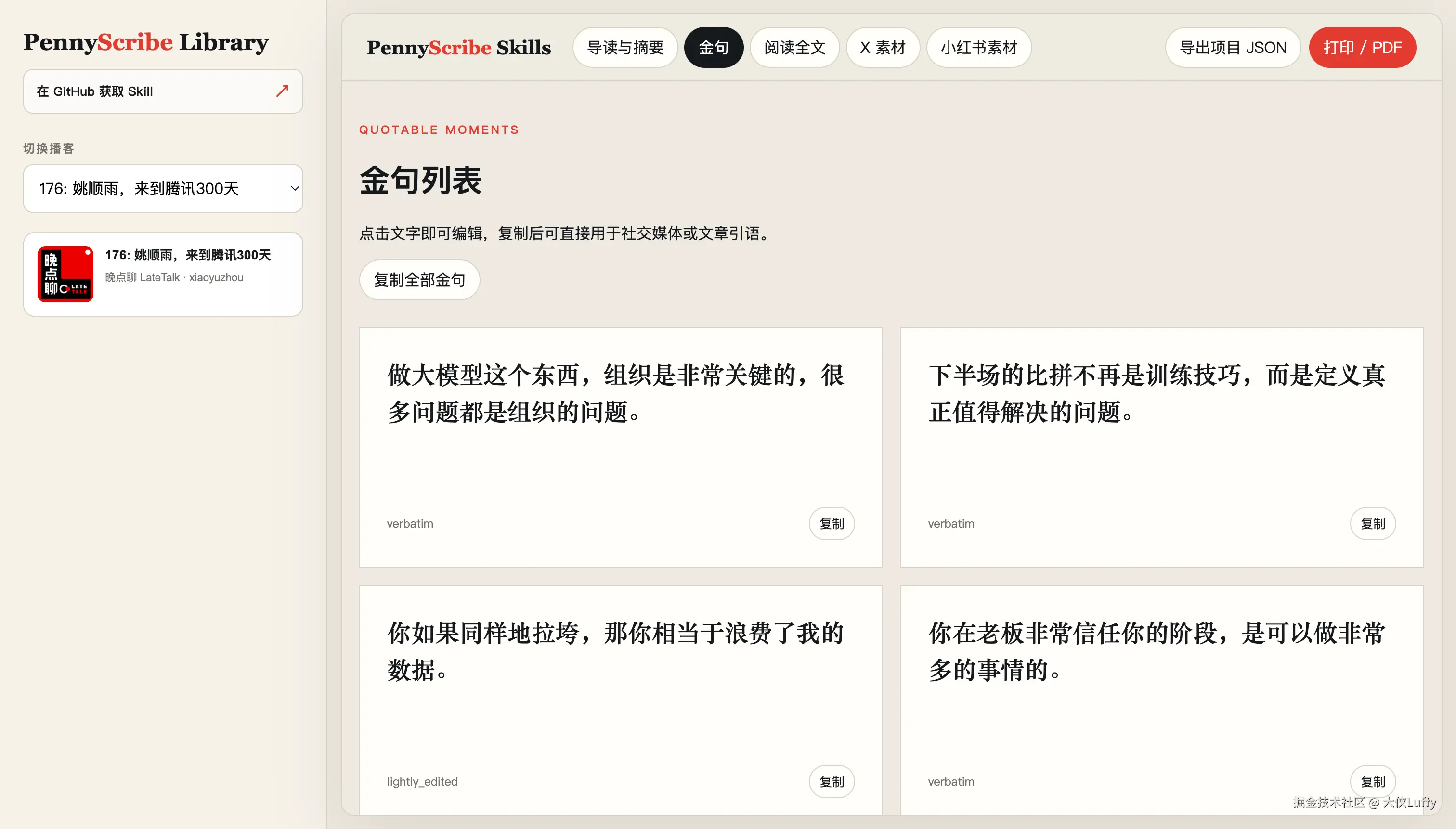Open the 阅读全文 tab
The width and height of the screenshot is (1456, 829).
click(x=794, y=47)
